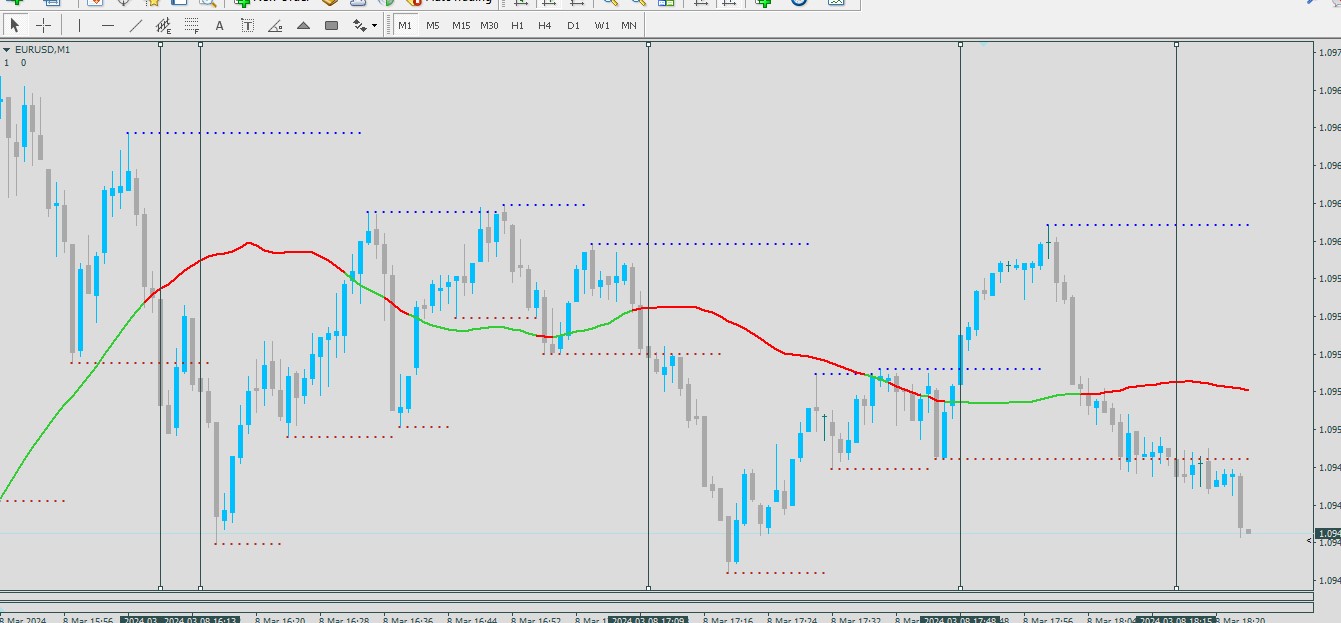Switch chart to D1 timeframe
The width and height of the screenshot is (1341, 623).
573,25
